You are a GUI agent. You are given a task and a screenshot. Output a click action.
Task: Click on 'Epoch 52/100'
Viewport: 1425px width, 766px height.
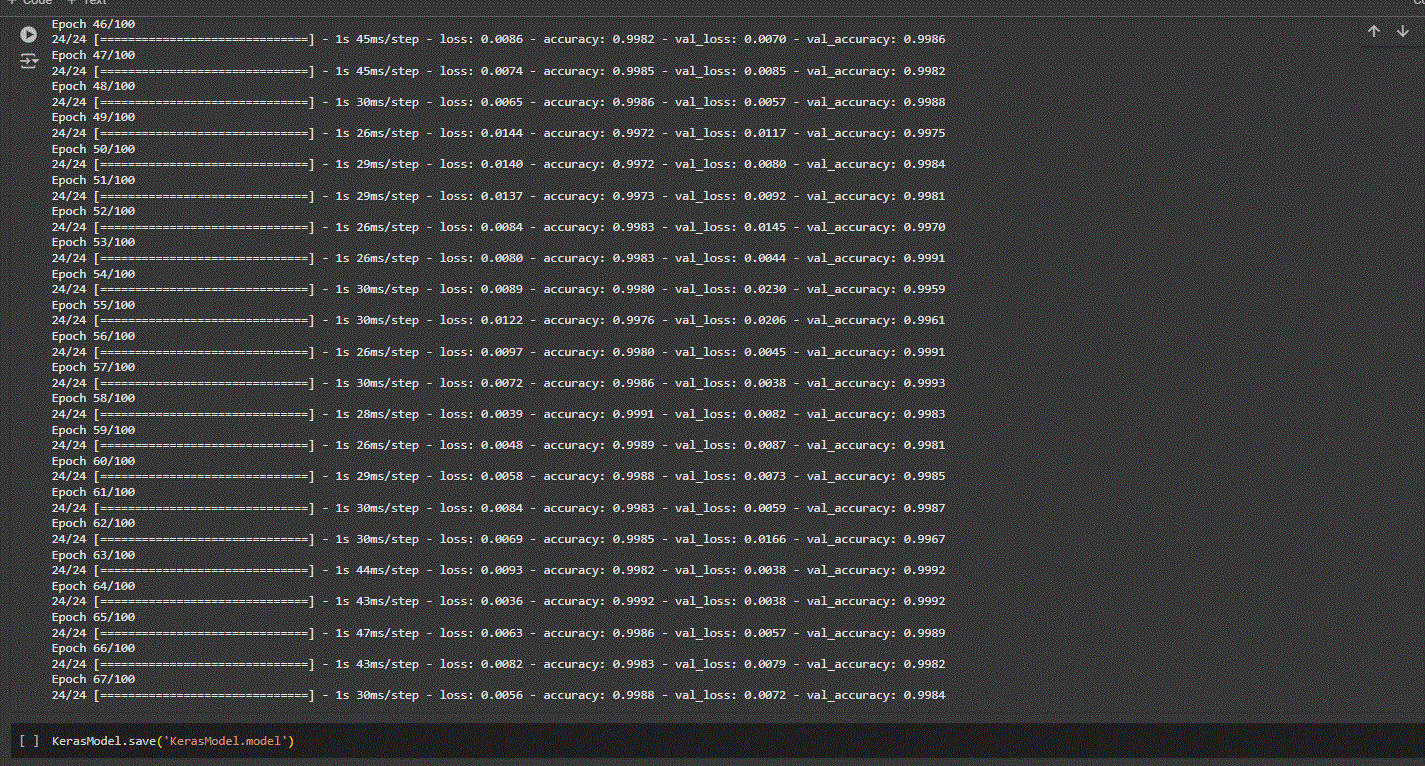point(94,211)
